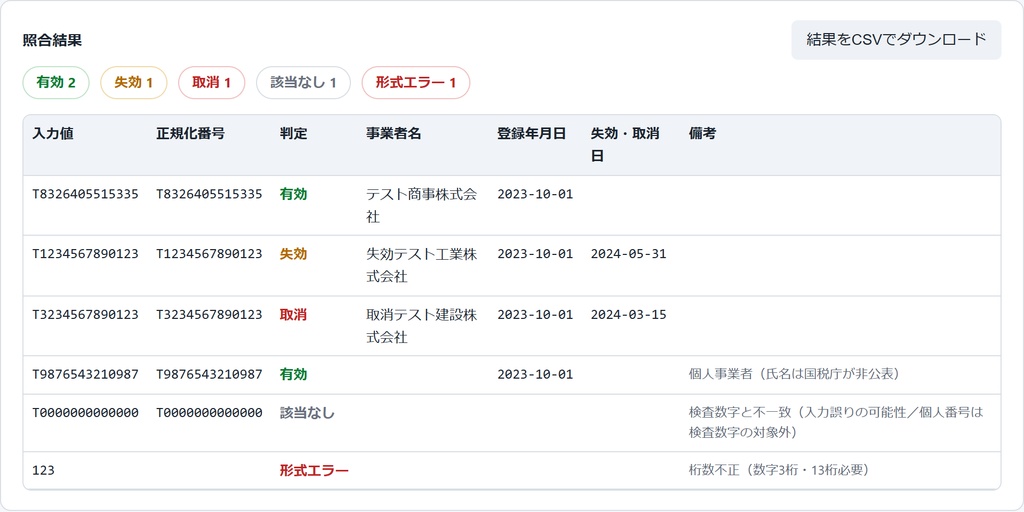
Task: Click the 失効 1 status chip
Action: pyautogui.click(x=133, y=83)
